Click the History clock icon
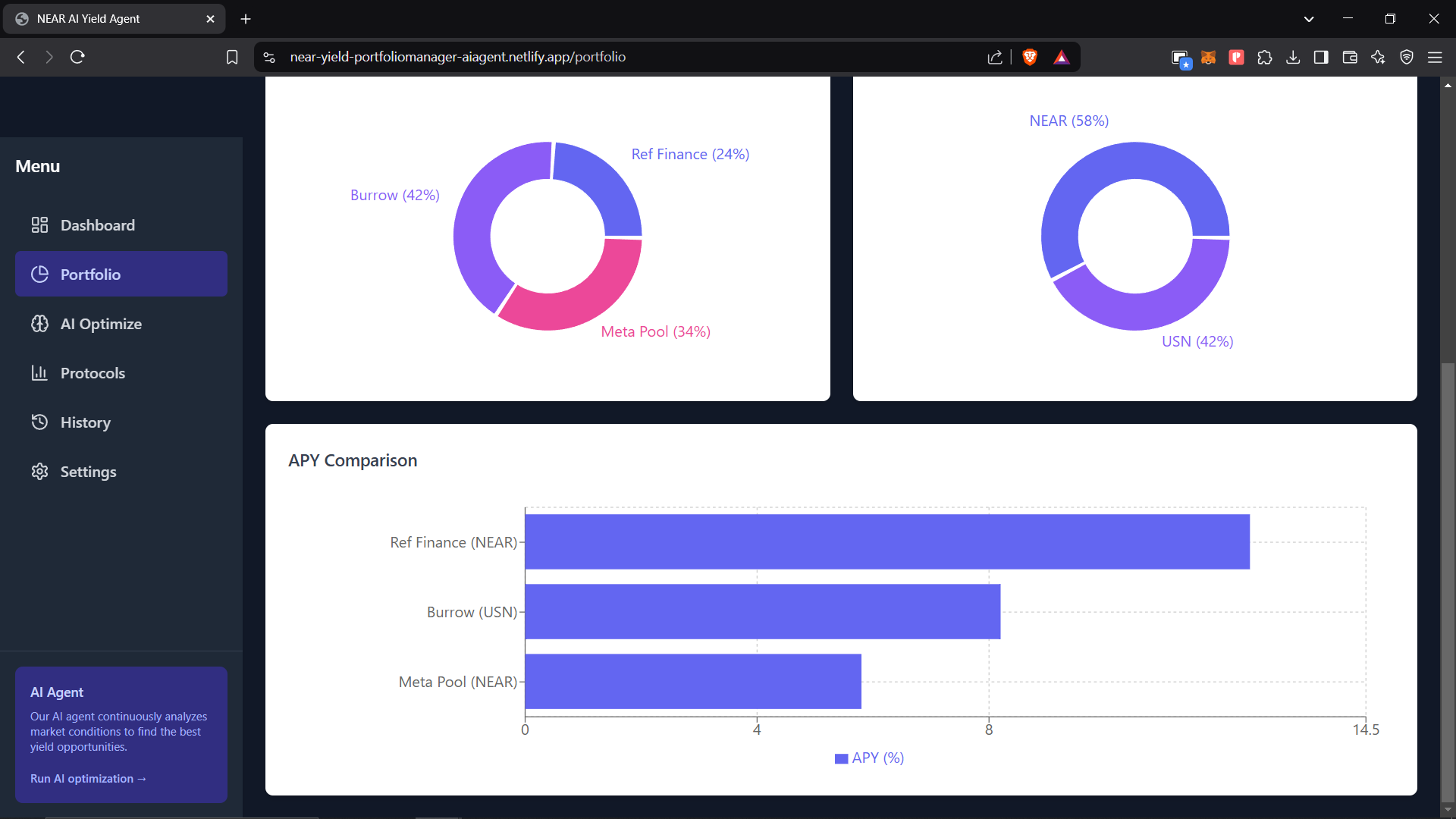The width and height of the screenshot is (1456, 819). click(x=39, y=422)
